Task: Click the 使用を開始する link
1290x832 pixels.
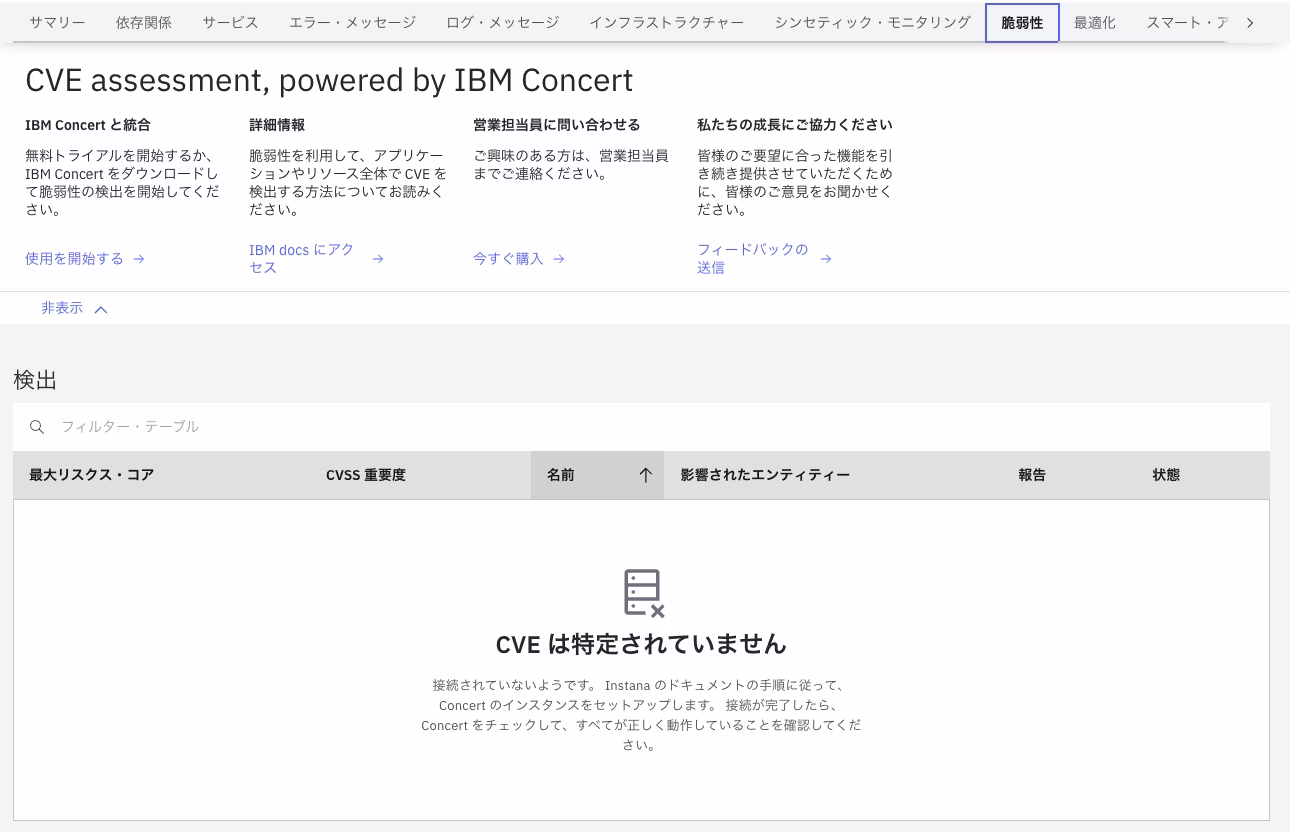Action: coord(74,259)
